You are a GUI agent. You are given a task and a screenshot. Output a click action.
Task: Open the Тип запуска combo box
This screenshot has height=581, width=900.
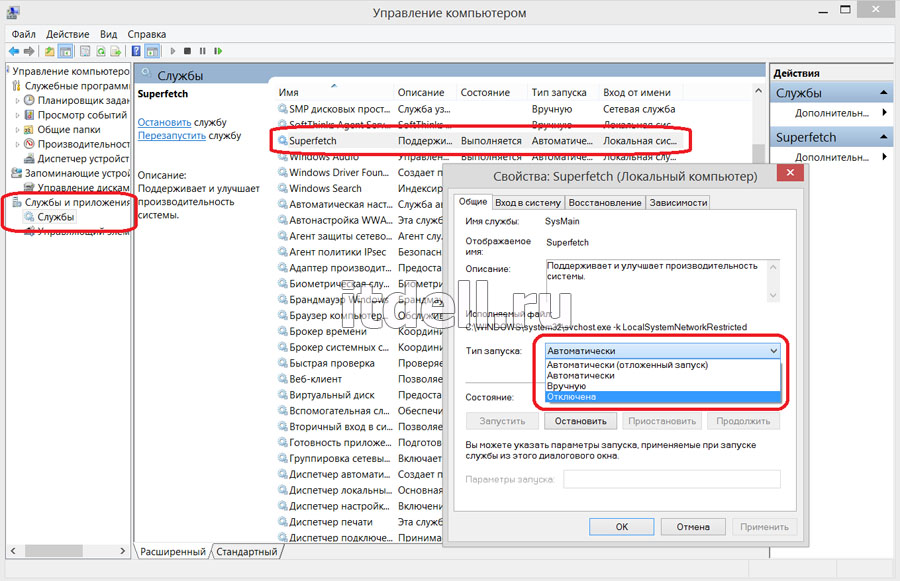[662, 351]
